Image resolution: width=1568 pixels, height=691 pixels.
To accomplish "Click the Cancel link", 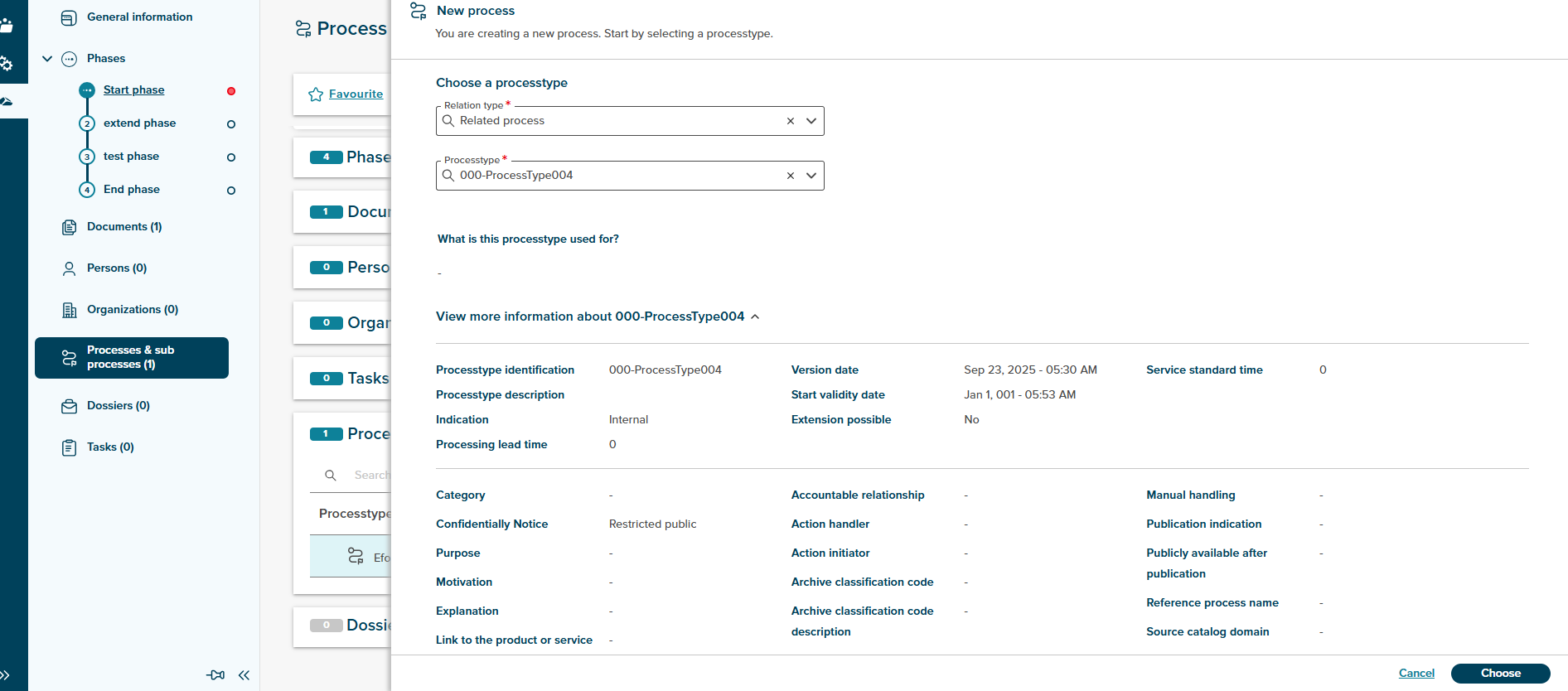I will 1416,673.
